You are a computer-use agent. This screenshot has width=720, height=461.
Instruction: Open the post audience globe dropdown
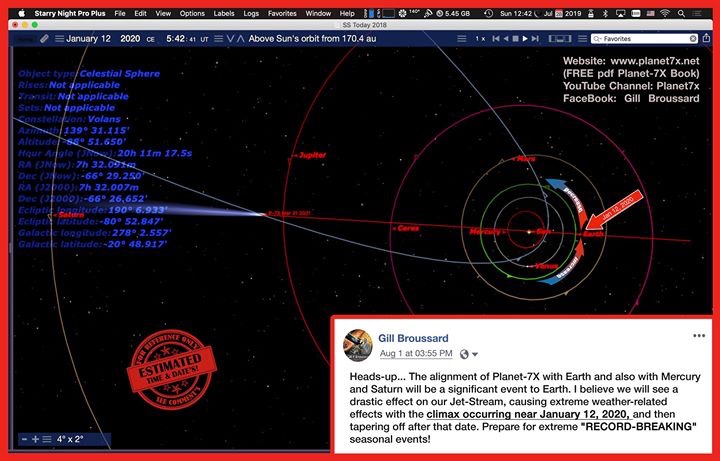pos(468,354)
